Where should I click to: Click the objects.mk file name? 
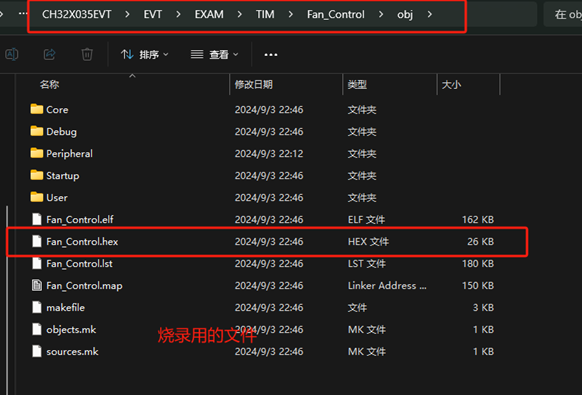(x=71, y=330)
